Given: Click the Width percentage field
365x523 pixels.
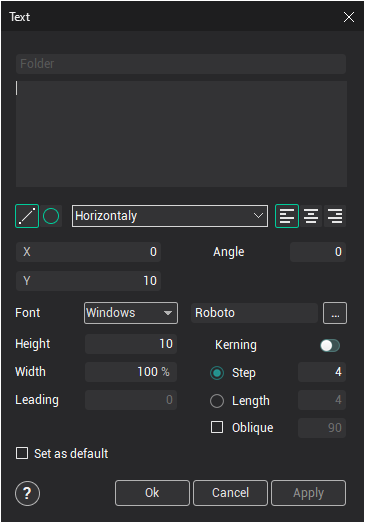Looking at the screenshot, I should tap(131, 372).
